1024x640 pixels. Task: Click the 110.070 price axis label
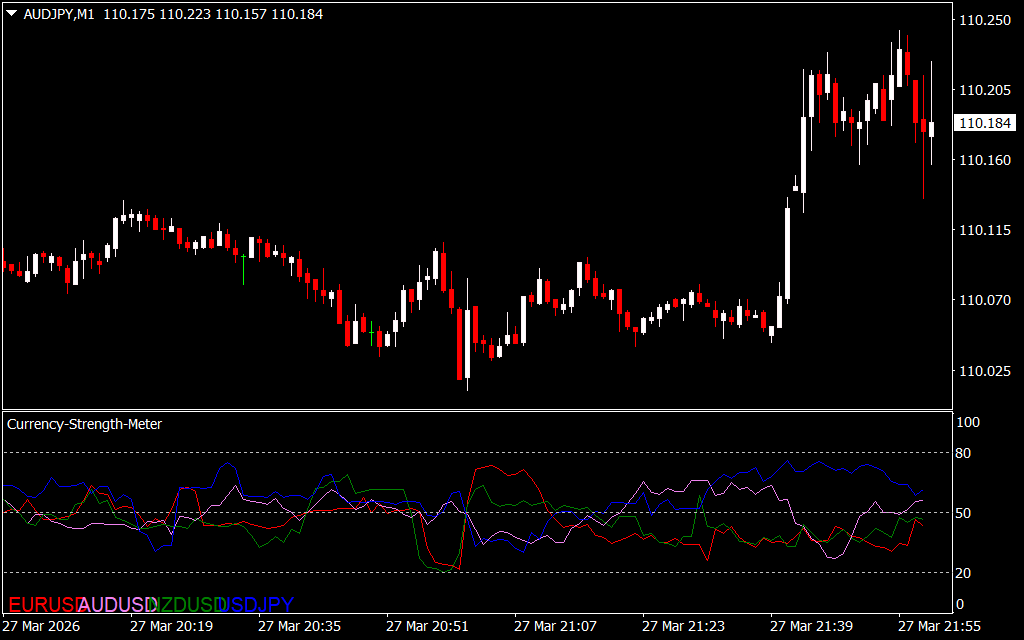tap(984, 300)
